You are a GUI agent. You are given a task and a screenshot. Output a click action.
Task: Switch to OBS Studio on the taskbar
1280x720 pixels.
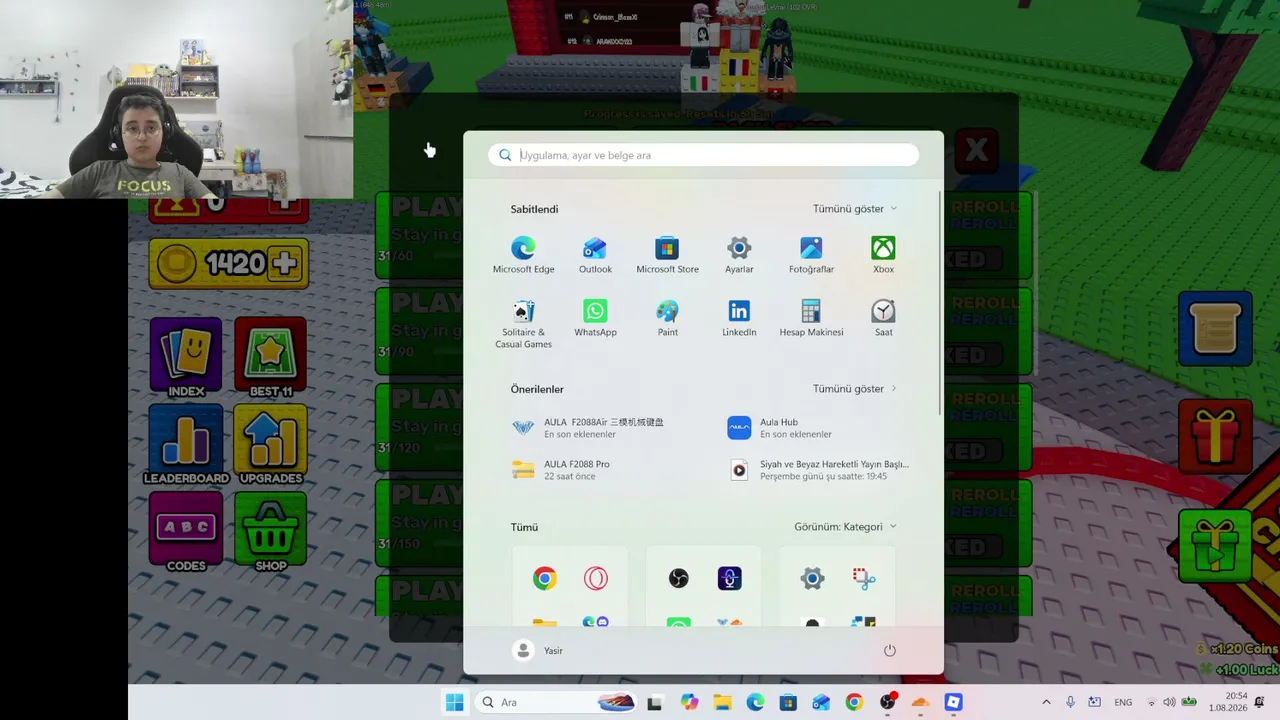coord(887,702)
